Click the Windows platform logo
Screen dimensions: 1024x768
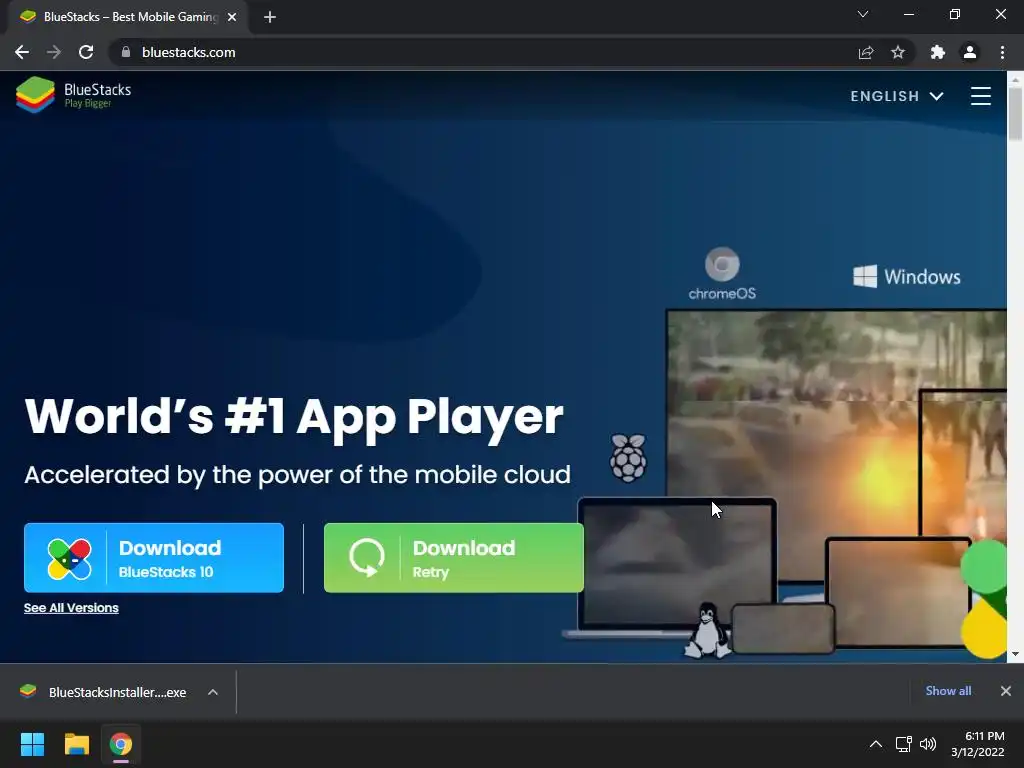click(x=906, y=277)
